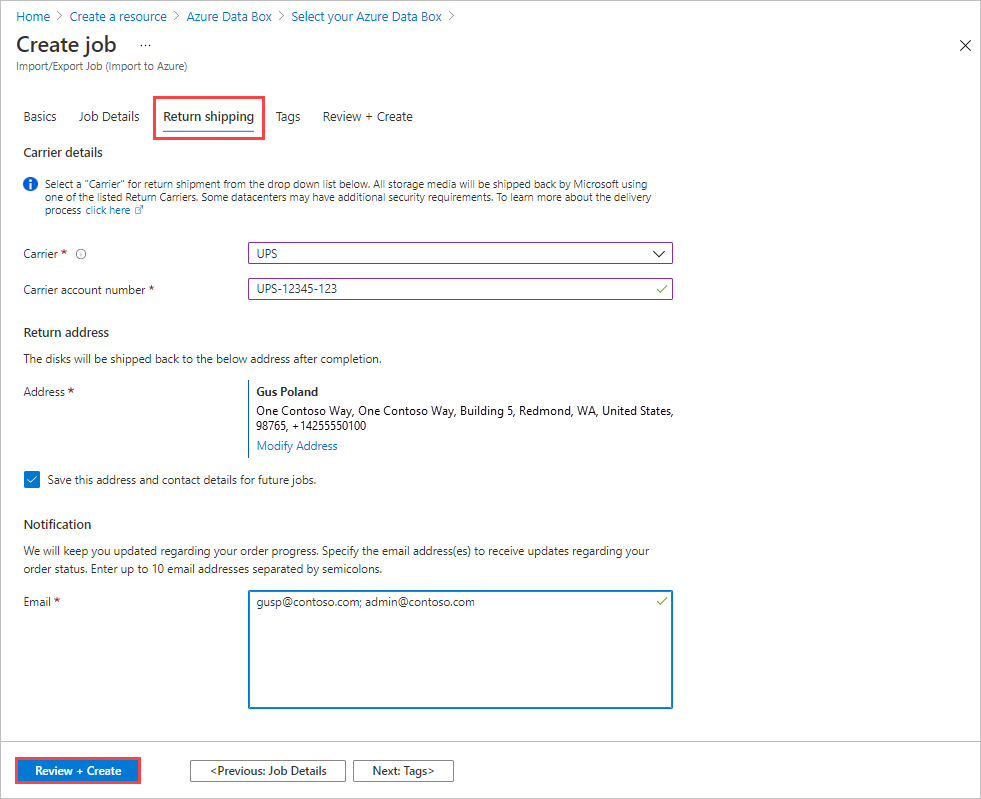Click the green checkmark in the carrier account field

(x=660, y=289)
